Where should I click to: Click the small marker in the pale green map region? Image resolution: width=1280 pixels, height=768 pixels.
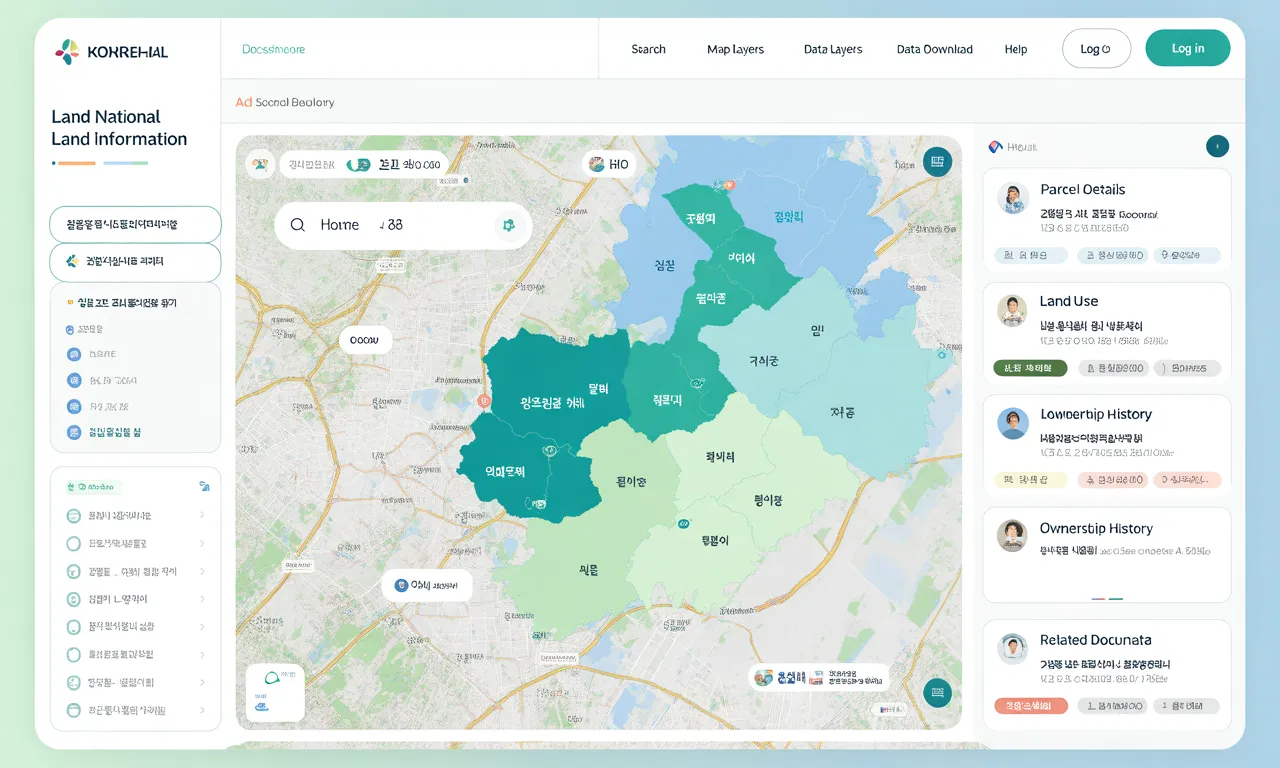point(685,523)
